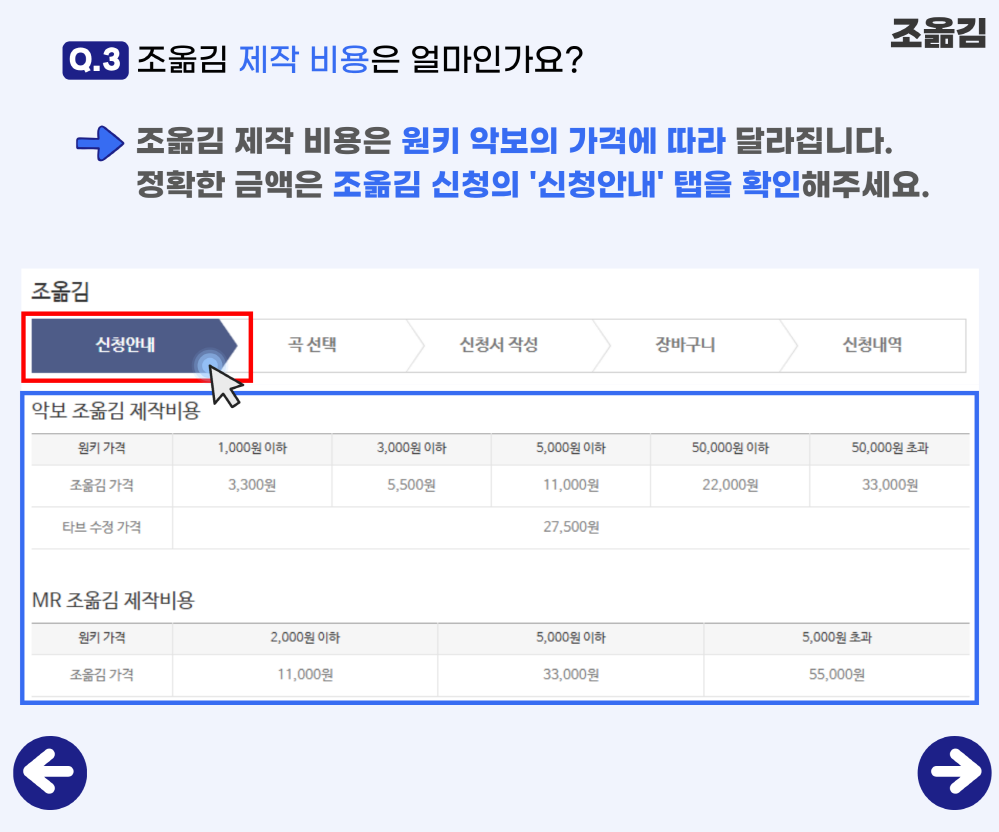Click the Q.3 badge icon

click(x=96, y=57)
